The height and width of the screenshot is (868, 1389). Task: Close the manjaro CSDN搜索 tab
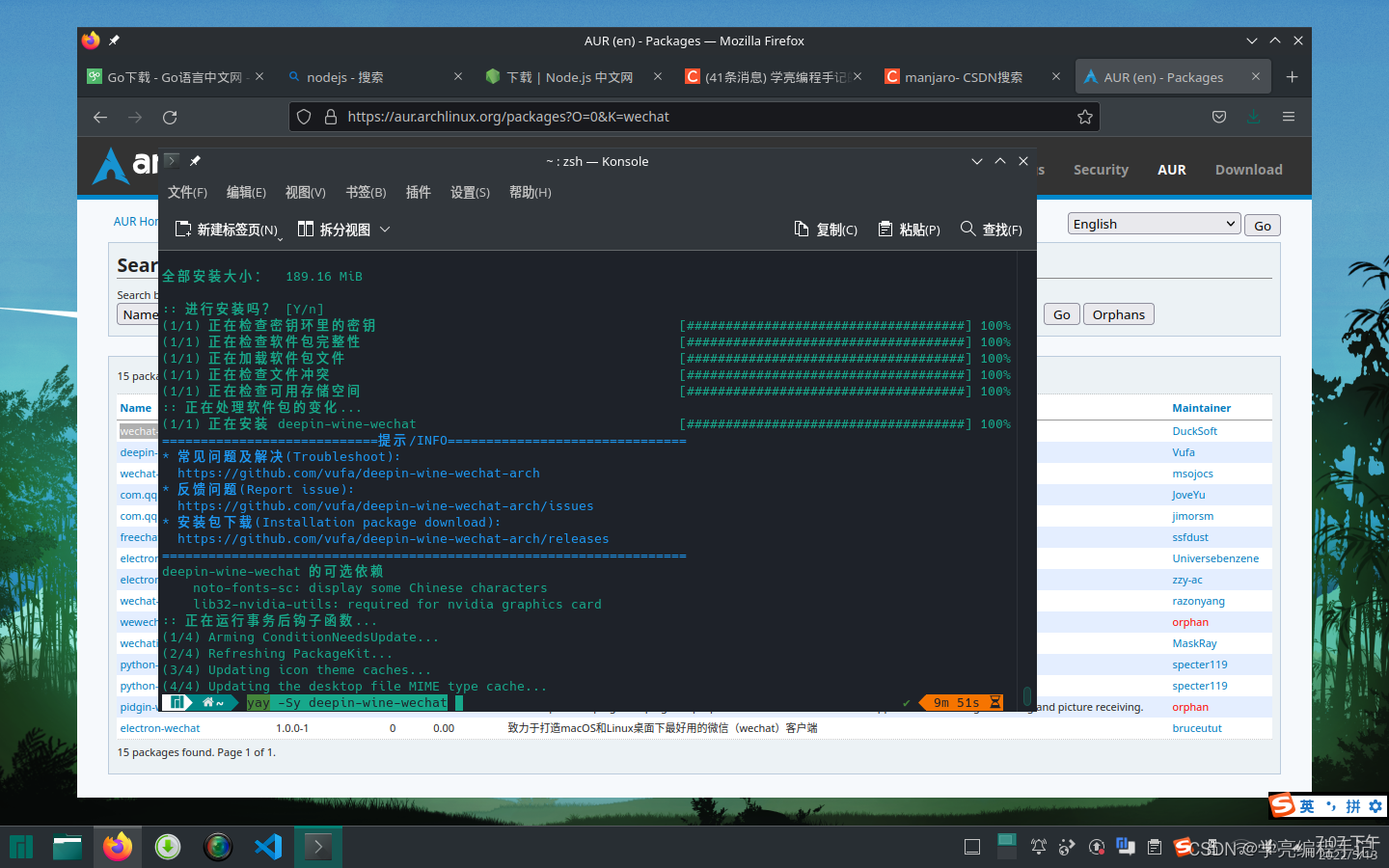click(1056, 76)
